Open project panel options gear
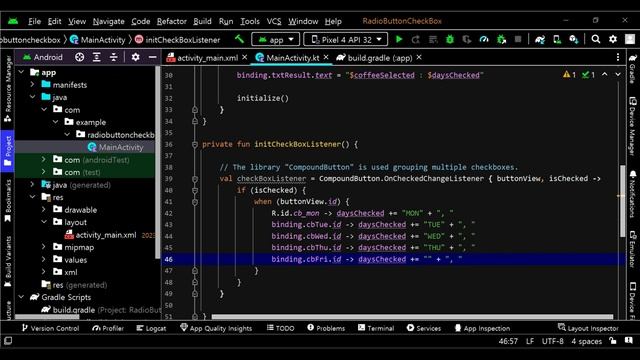The height and width of the screenshot is (360, 640). click(136, 57)
